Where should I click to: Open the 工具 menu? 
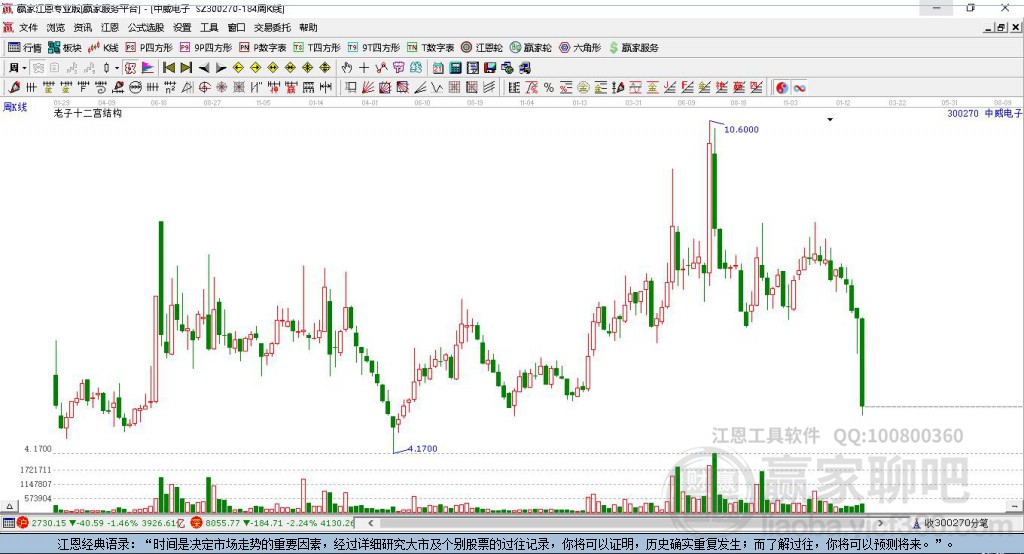pyautogui.click(x=209, y=27)
